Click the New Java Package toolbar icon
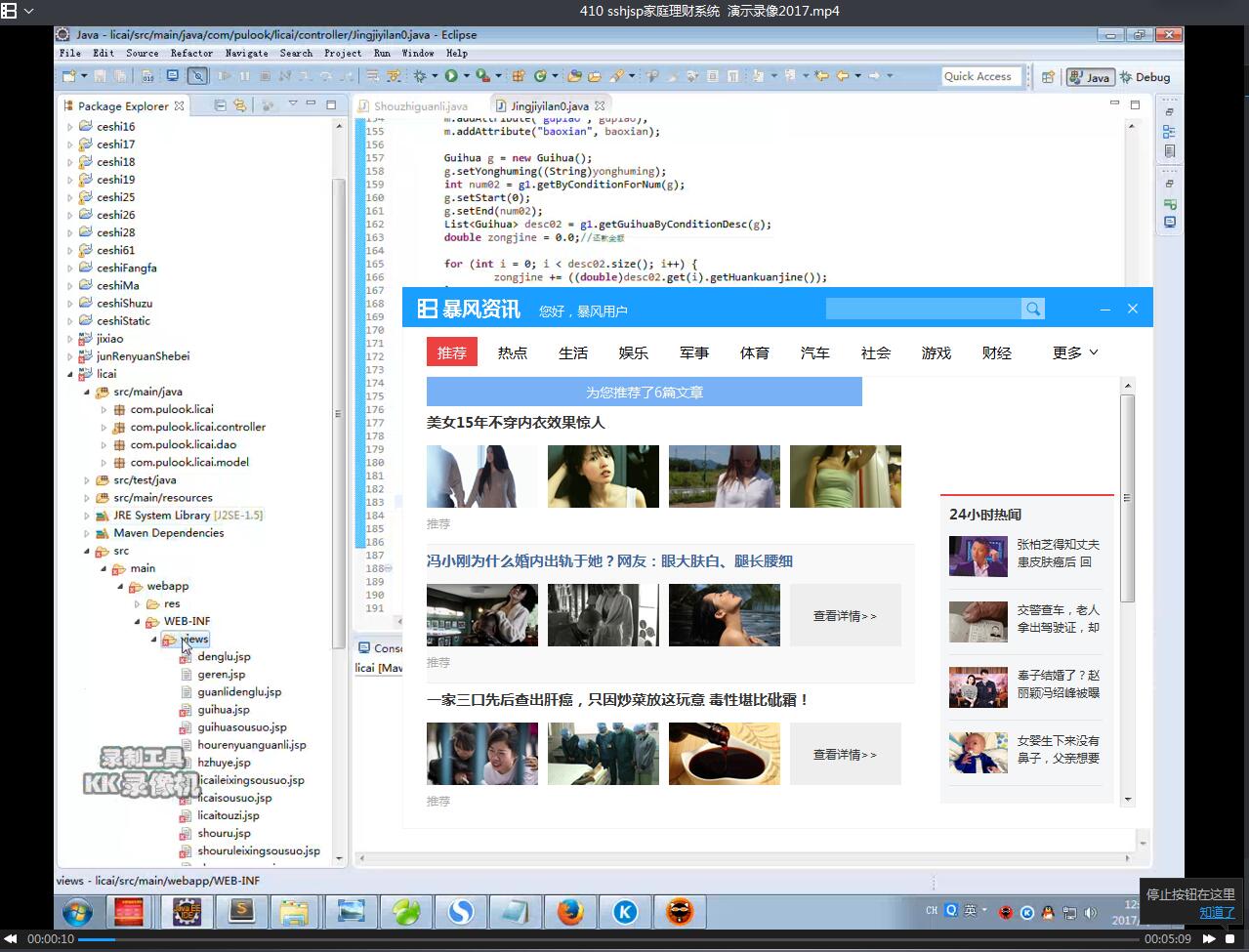The height and width of the screenshot is (952, 1249). (x=519, y=76)
